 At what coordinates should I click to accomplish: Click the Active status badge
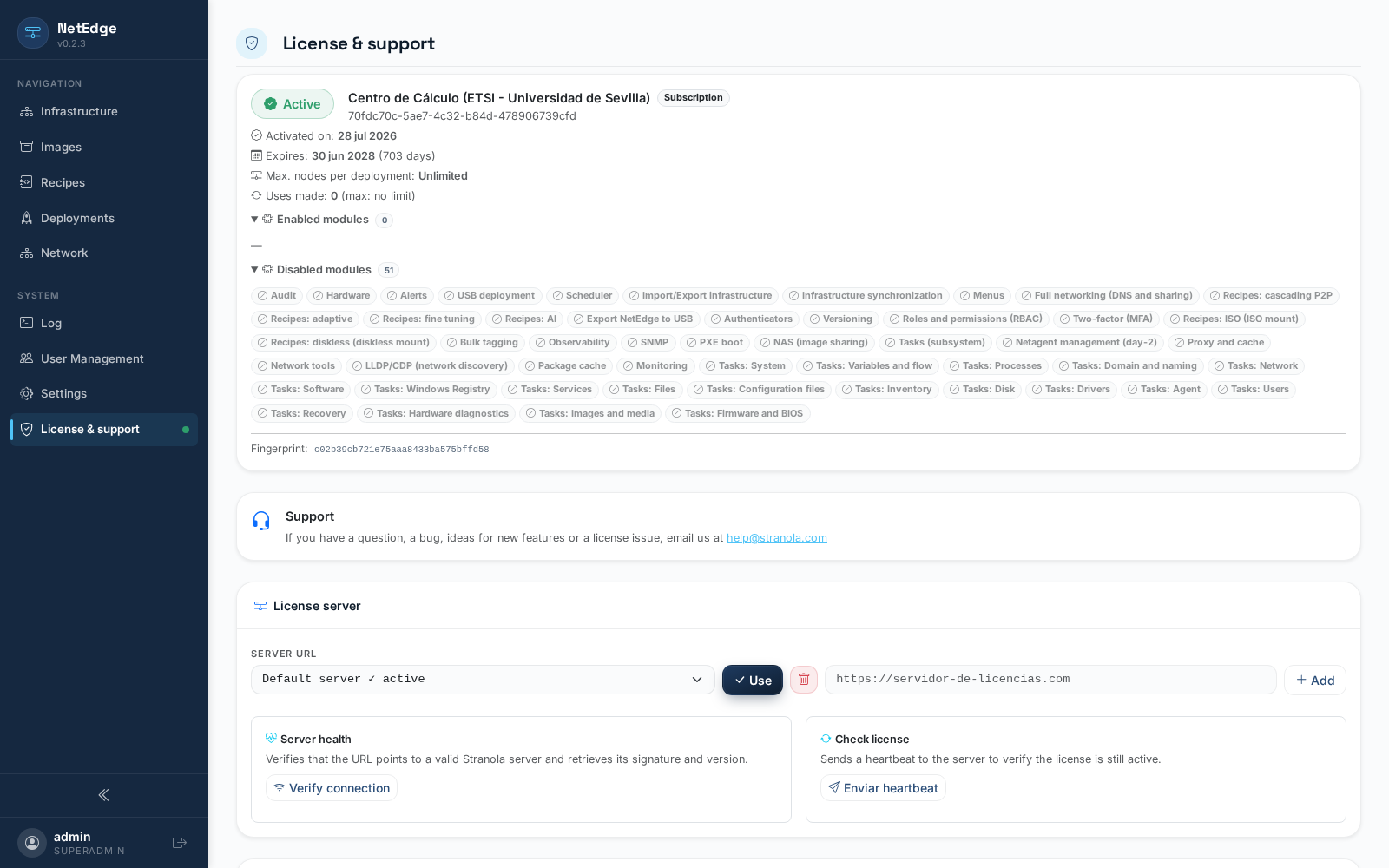[293, 104]
